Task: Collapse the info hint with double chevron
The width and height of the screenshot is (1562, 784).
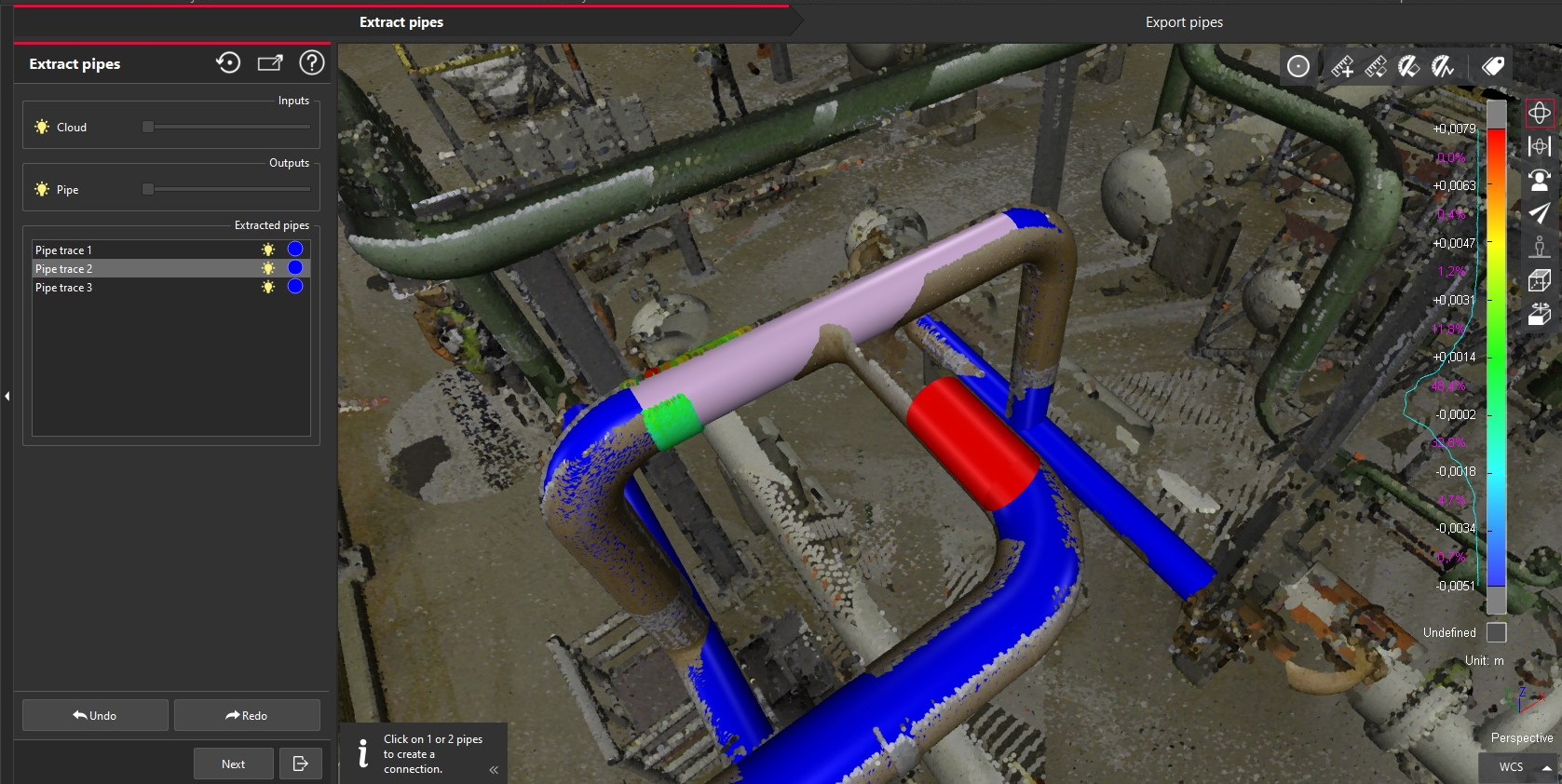Action: click(x=494, y=769)
